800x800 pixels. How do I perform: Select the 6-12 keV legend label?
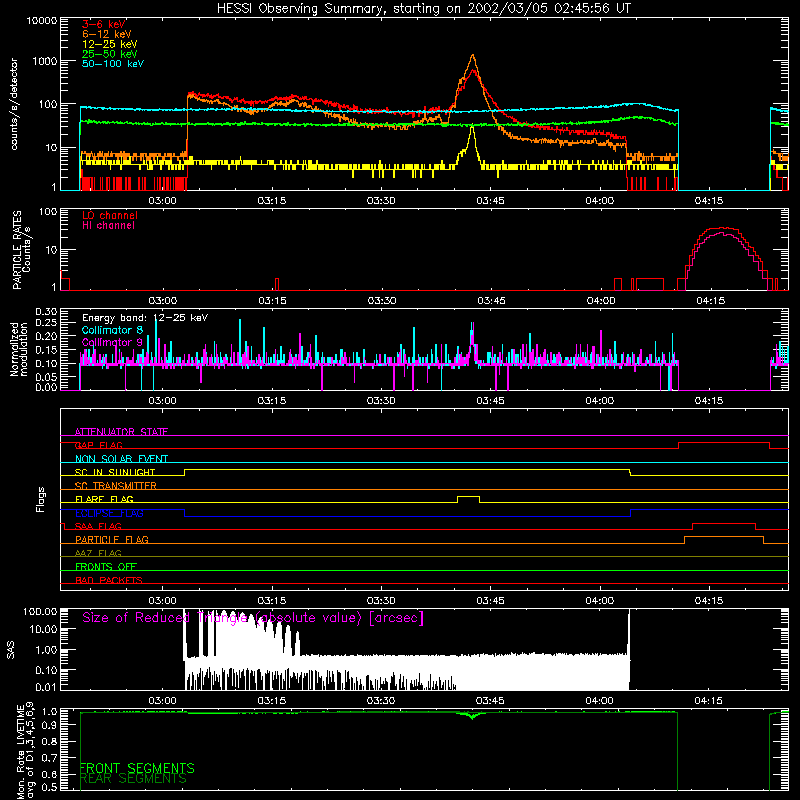(x=107, y=34)
